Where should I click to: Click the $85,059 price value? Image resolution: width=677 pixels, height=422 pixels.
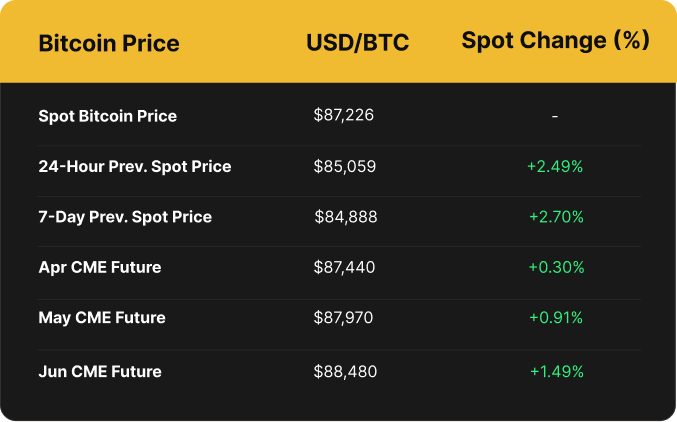[x=344, y=166]
